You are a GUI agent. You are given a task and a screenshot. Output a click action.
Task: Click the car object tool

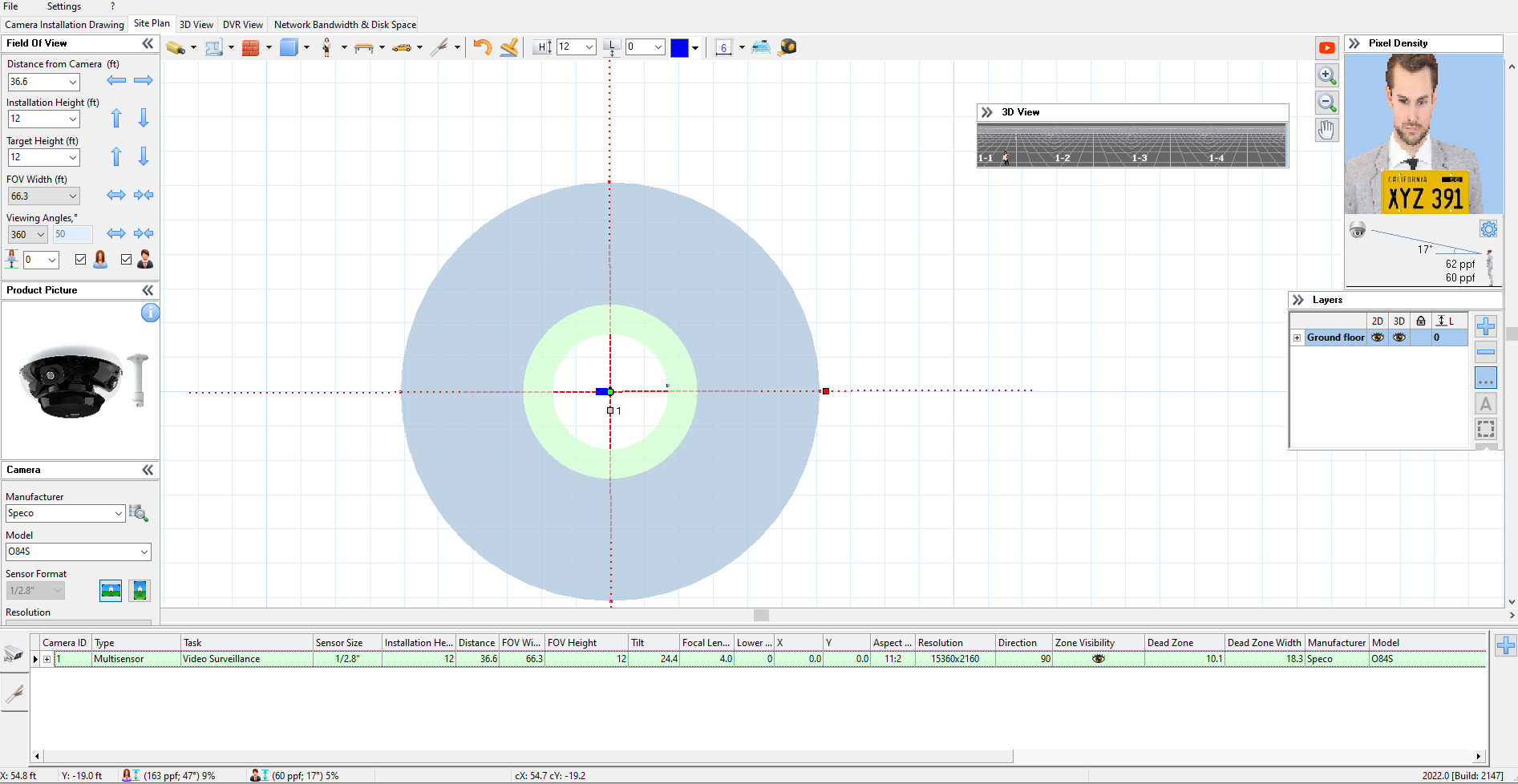pyautogui.click(x=402, y=48)
